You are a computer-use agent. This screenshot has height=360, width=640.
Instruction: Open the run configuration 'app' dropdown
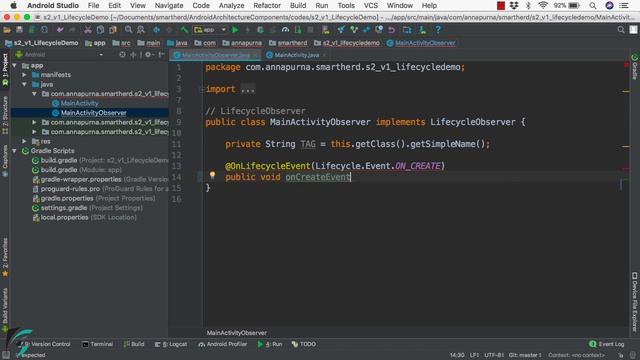(210, 30)
